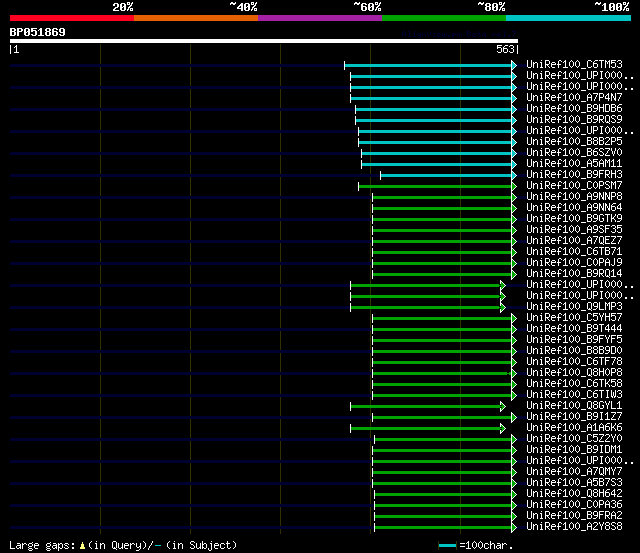Click the UniRef100_A2Y8S8 label
640x553 pixels.
574,527
